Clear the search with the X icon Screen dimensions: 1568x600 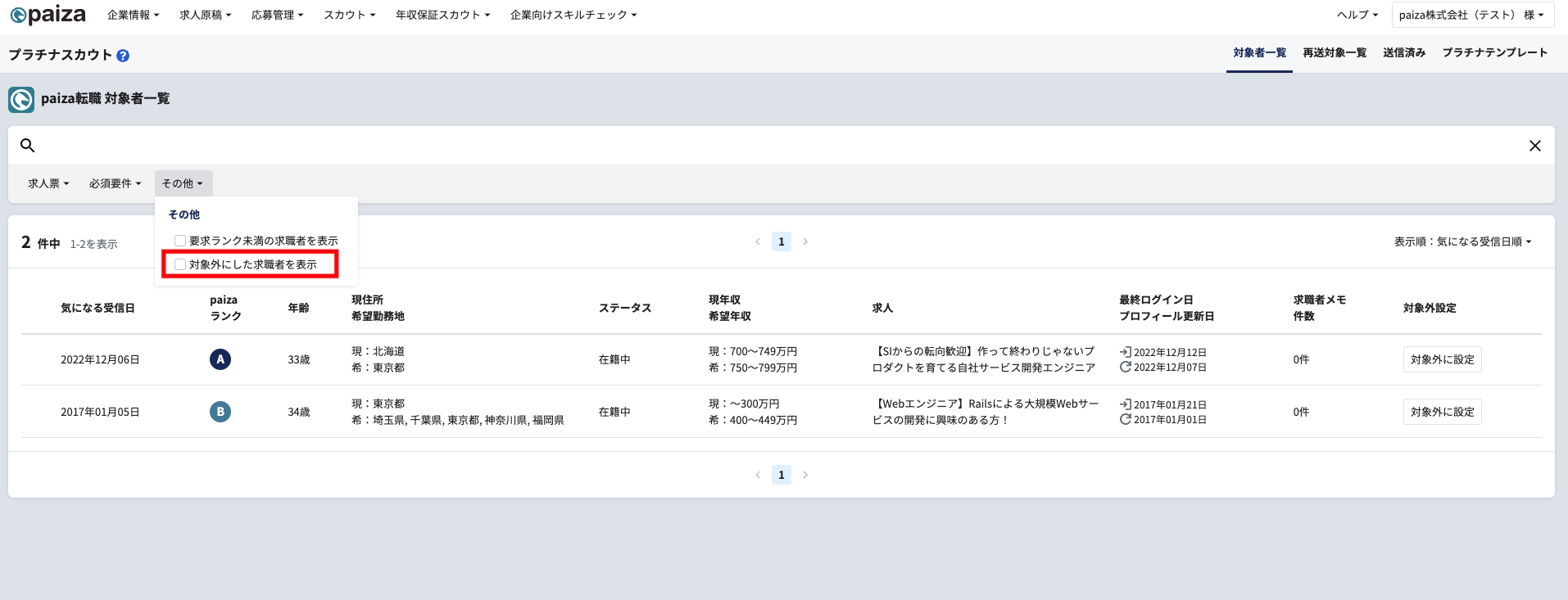pyautogui.click(x=1535, y=145)
